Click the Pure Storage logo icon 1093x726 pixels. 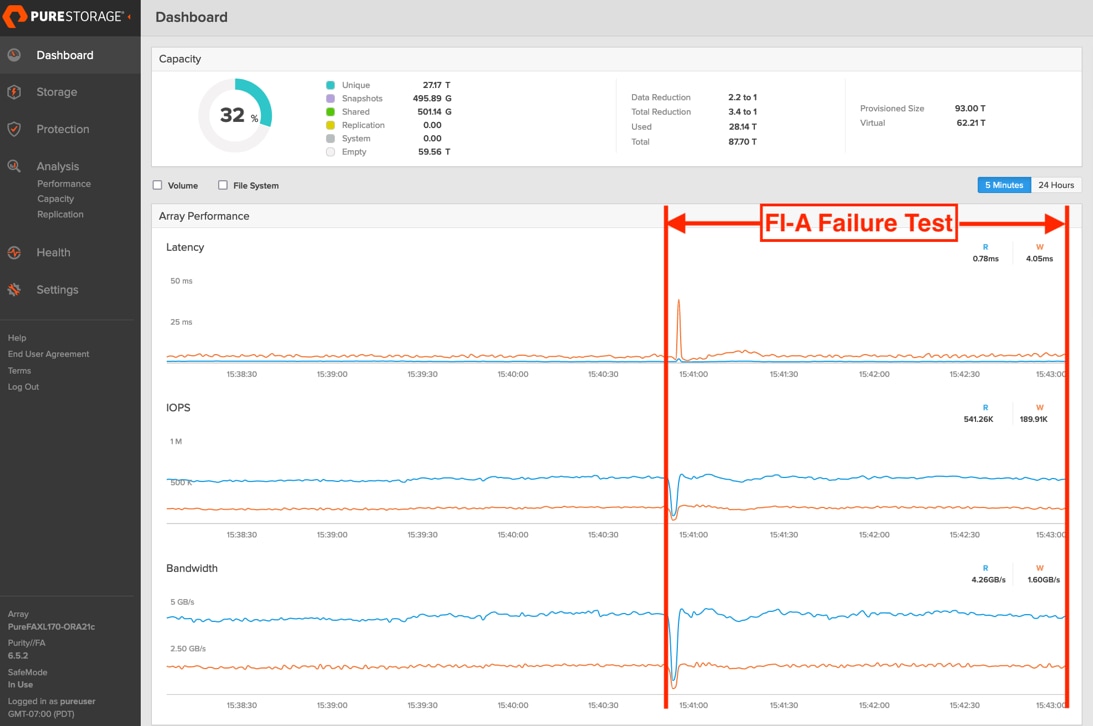pos(15,17)
